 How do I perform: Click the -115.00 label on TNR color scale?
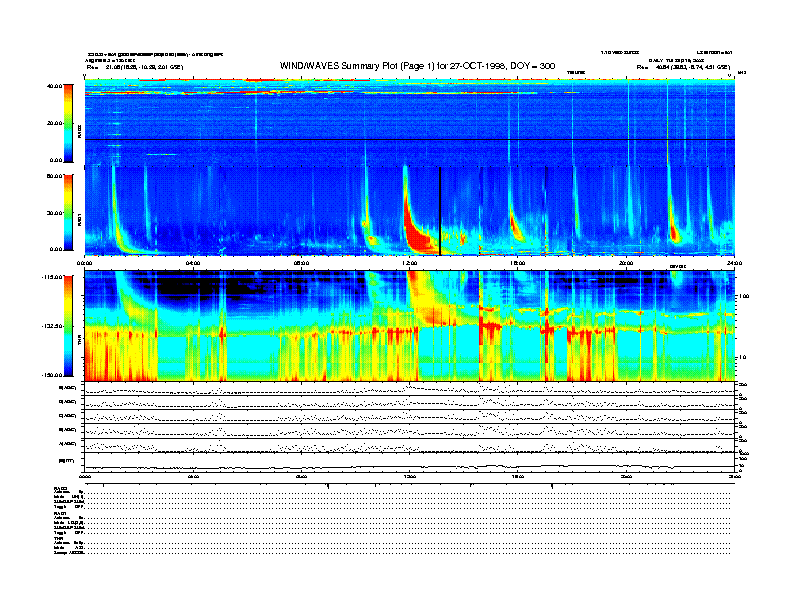[52, 277]
